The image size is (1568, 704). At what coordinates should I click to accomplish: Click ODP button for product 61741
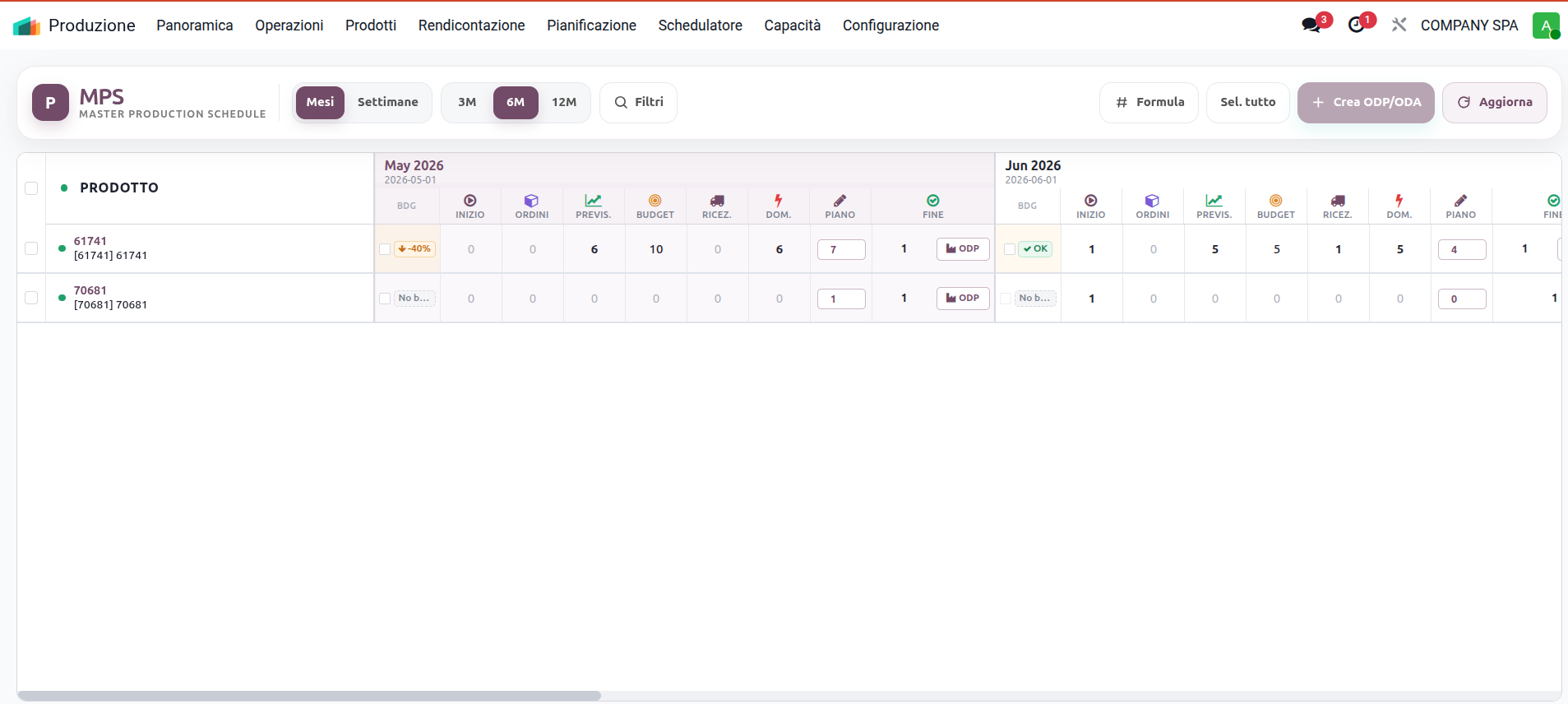(x=963, y=249)
